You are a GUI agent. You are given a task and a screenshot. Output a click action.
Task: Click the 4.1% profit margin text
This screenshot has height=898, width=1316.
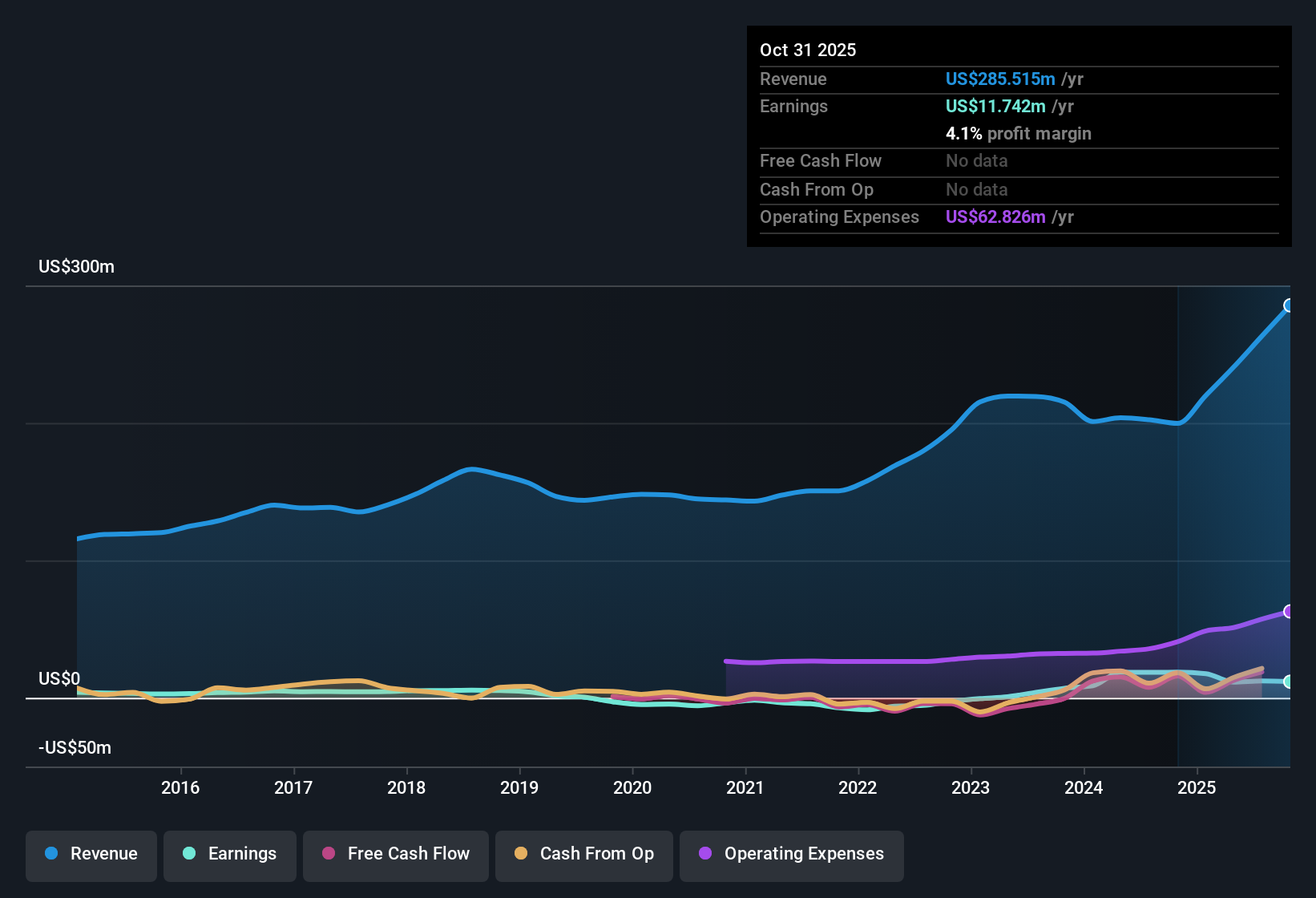[x=1019, y=133]
